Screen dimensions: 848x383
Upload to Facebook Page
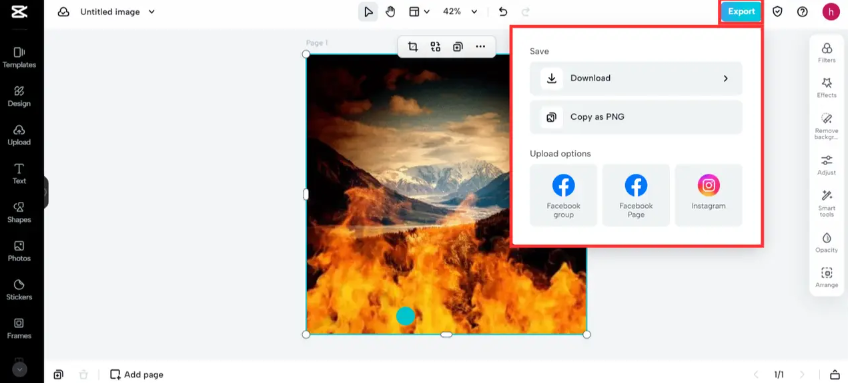636,195
